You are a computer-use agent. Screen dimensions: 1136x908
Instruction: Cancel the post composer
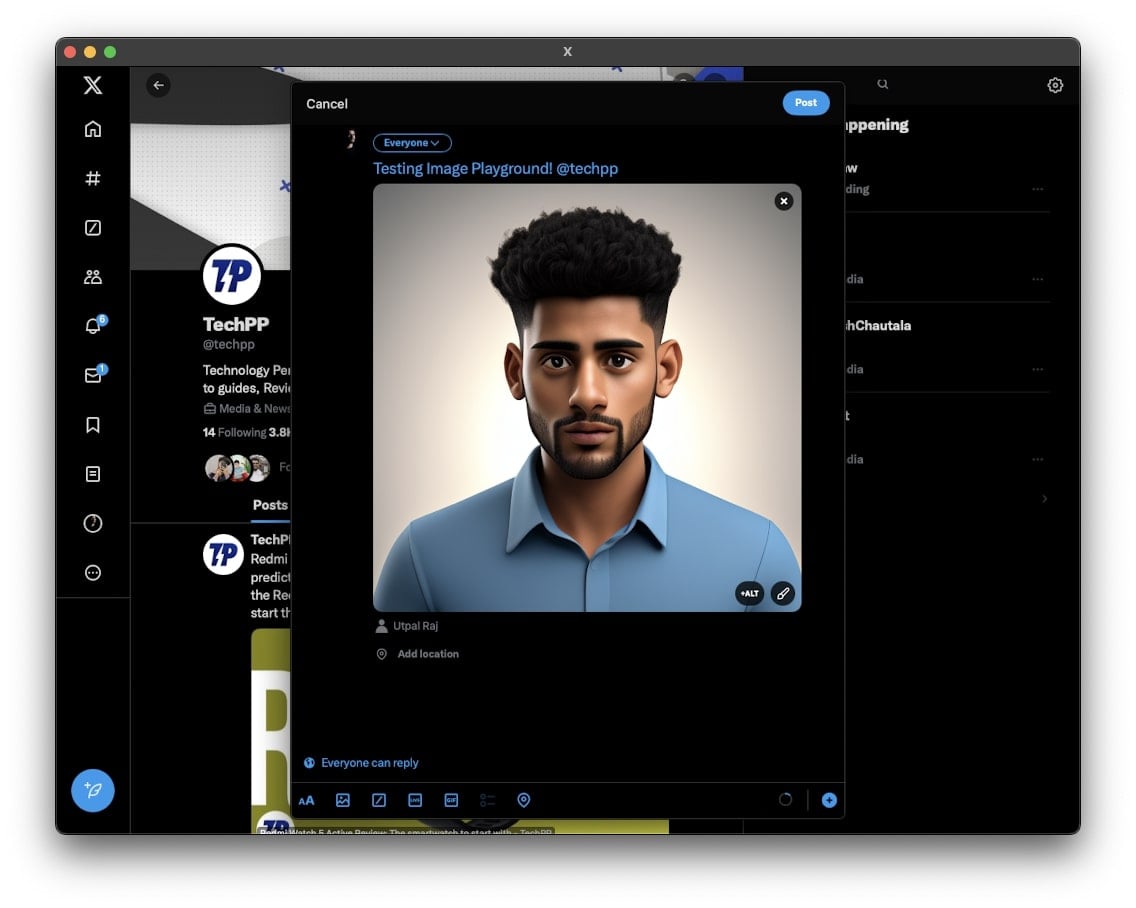click(x=327, y=104)
